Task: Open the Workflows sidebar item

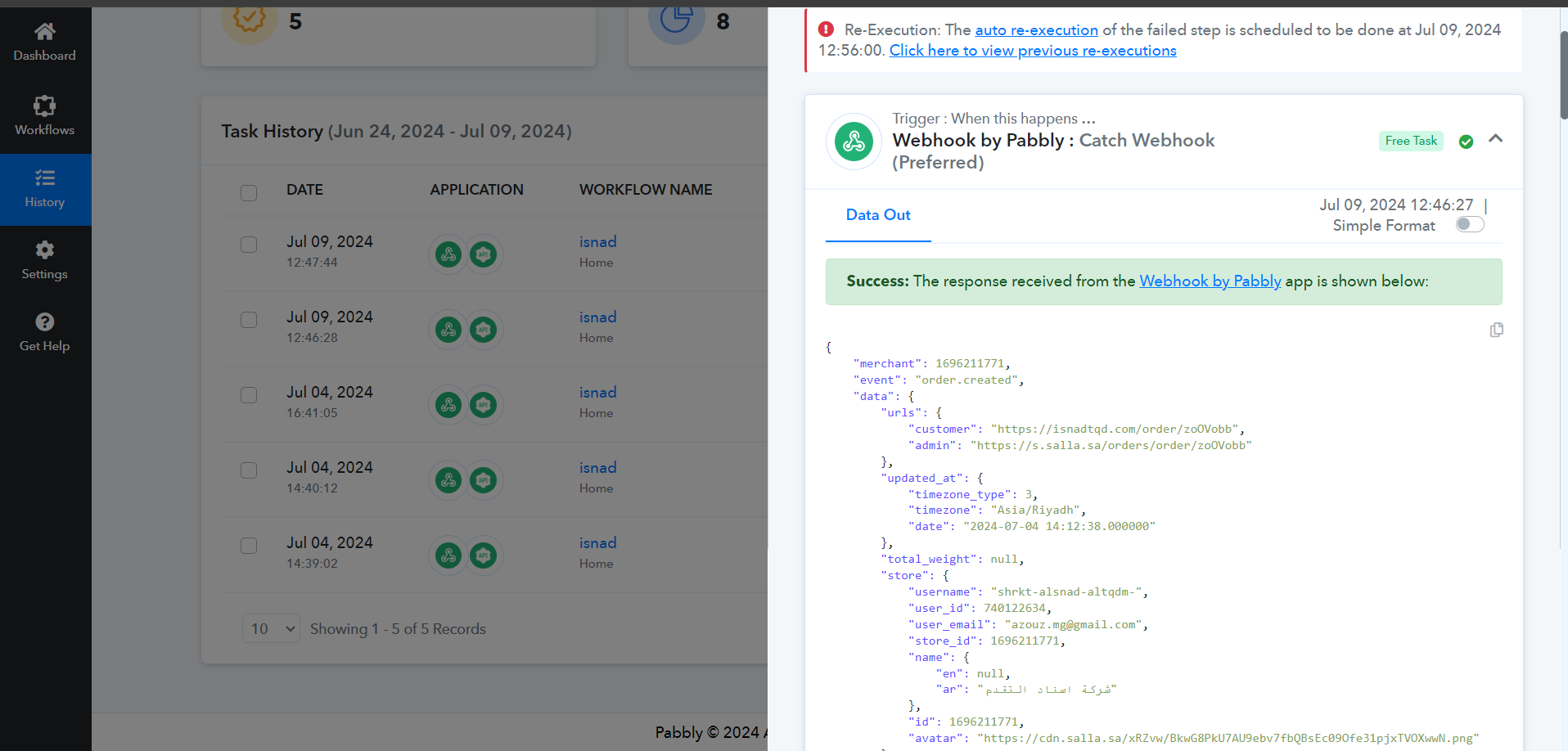Action: (x=45, y=116)
